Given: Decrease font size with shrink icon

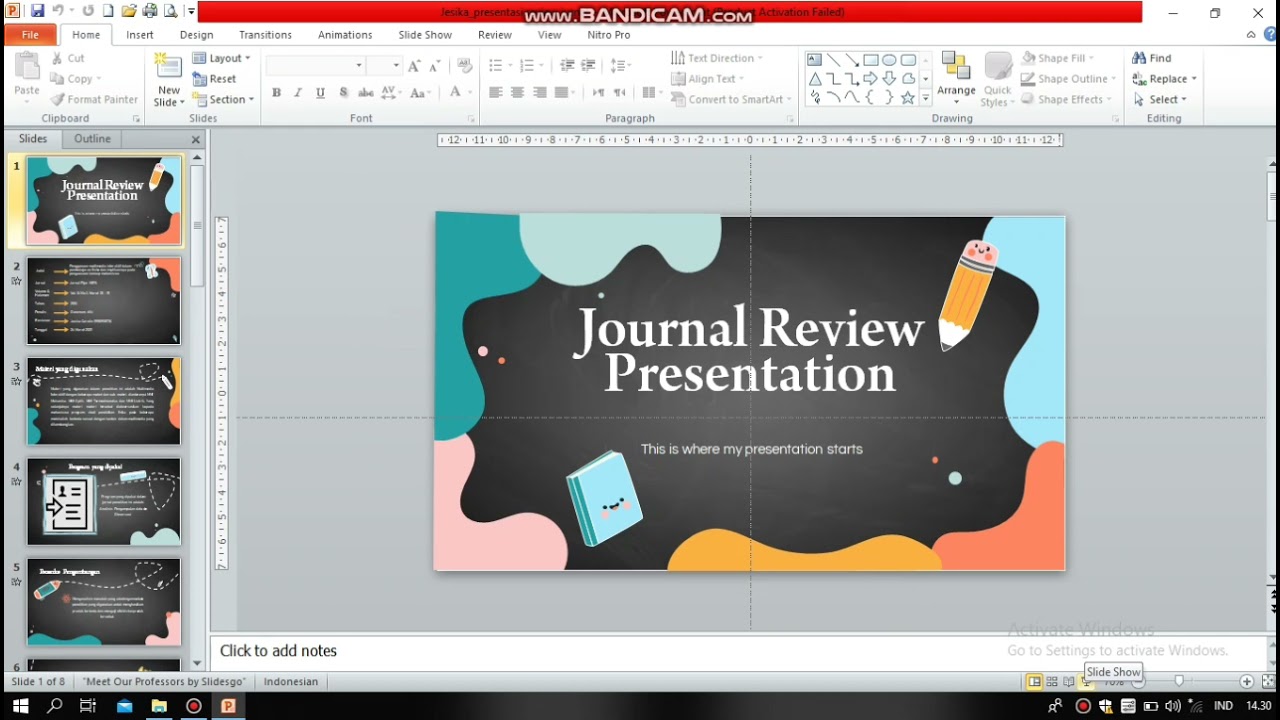Looking at the screenshot, I should [x=435, y=66].
